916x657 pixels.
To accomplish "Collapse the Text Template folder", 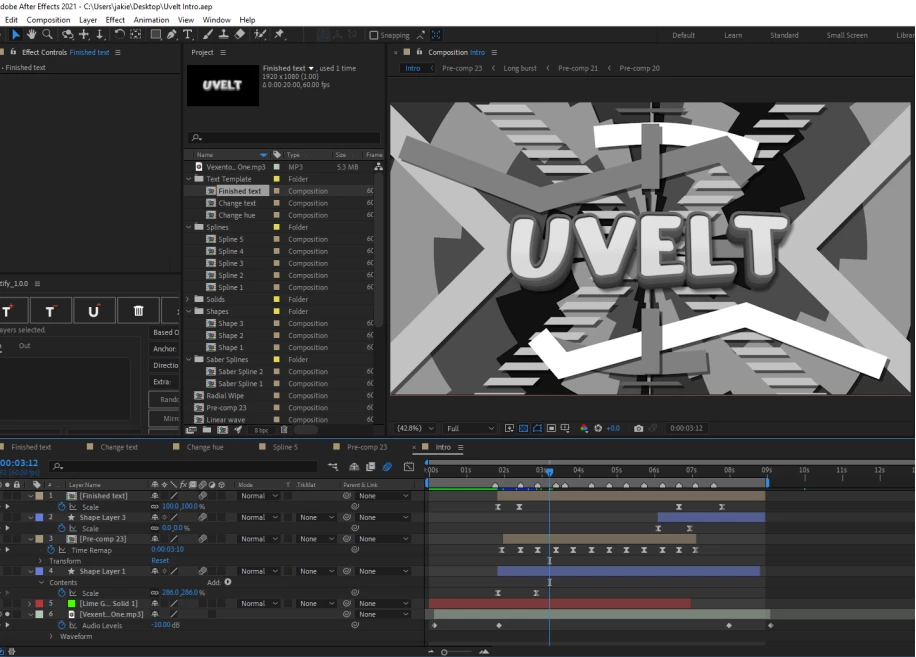I will [x=189, y=179].
